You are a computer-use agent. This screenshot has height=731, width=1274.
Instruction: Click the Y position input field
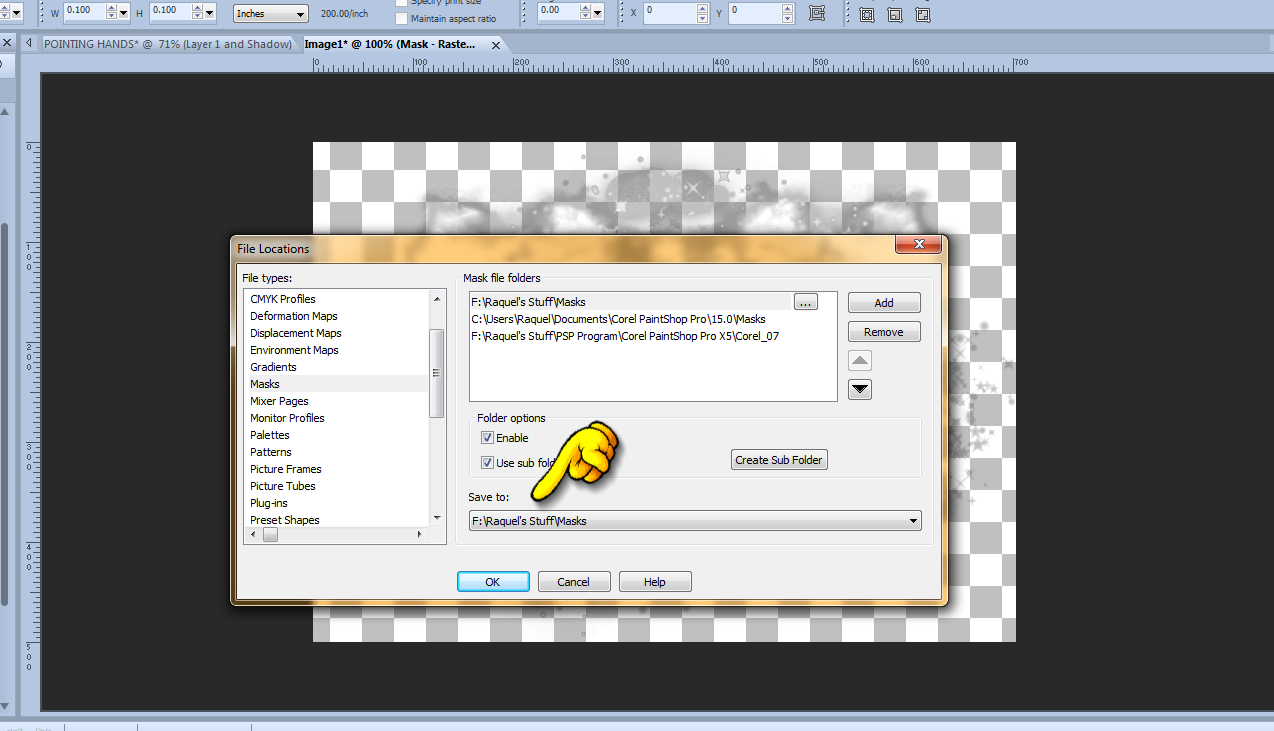tap(755, 13)
